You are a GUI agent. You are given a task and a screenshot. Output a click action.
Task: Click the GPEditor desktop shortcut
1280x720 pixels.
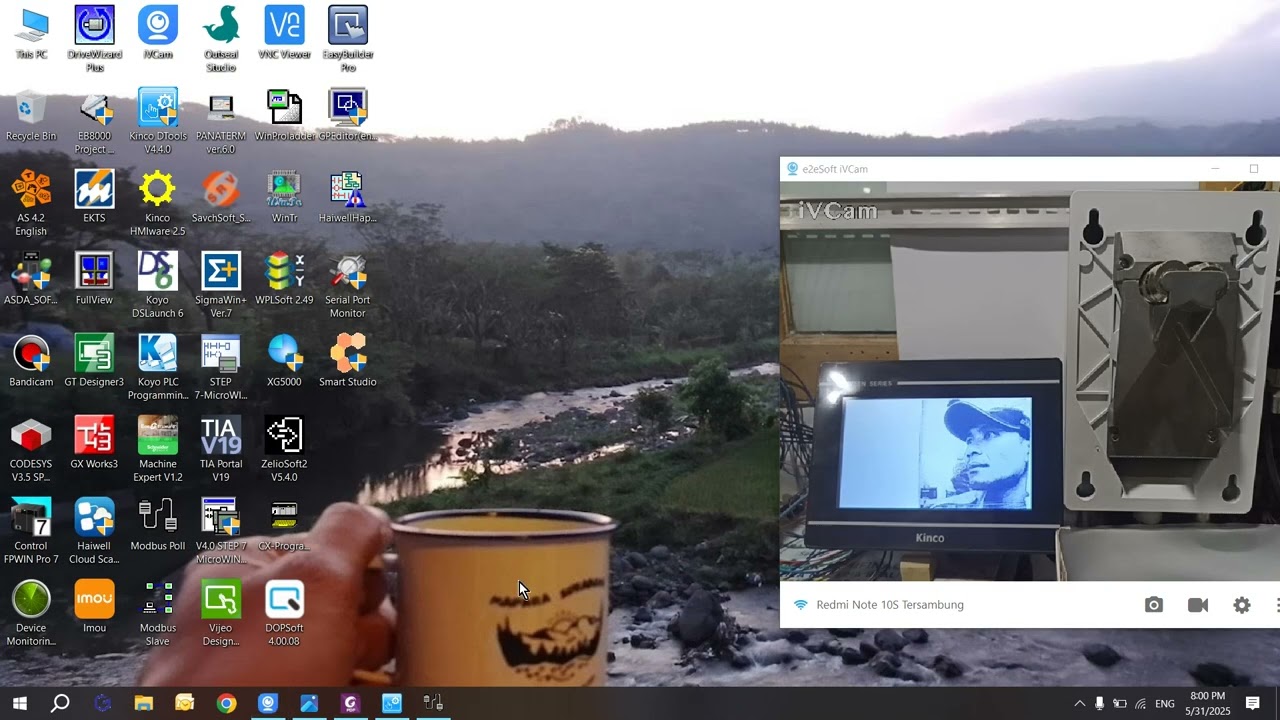pyautogui.click(x=348, y=116)
